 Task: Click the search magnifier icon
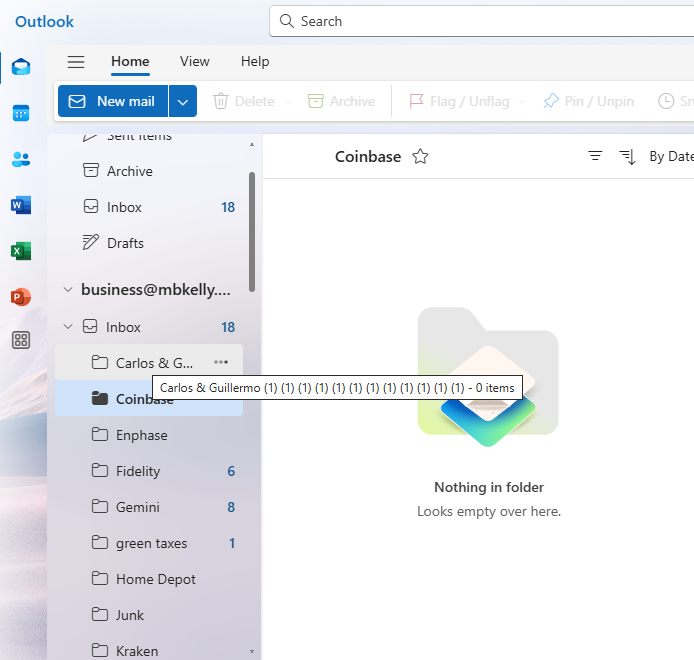click(287, 21)
